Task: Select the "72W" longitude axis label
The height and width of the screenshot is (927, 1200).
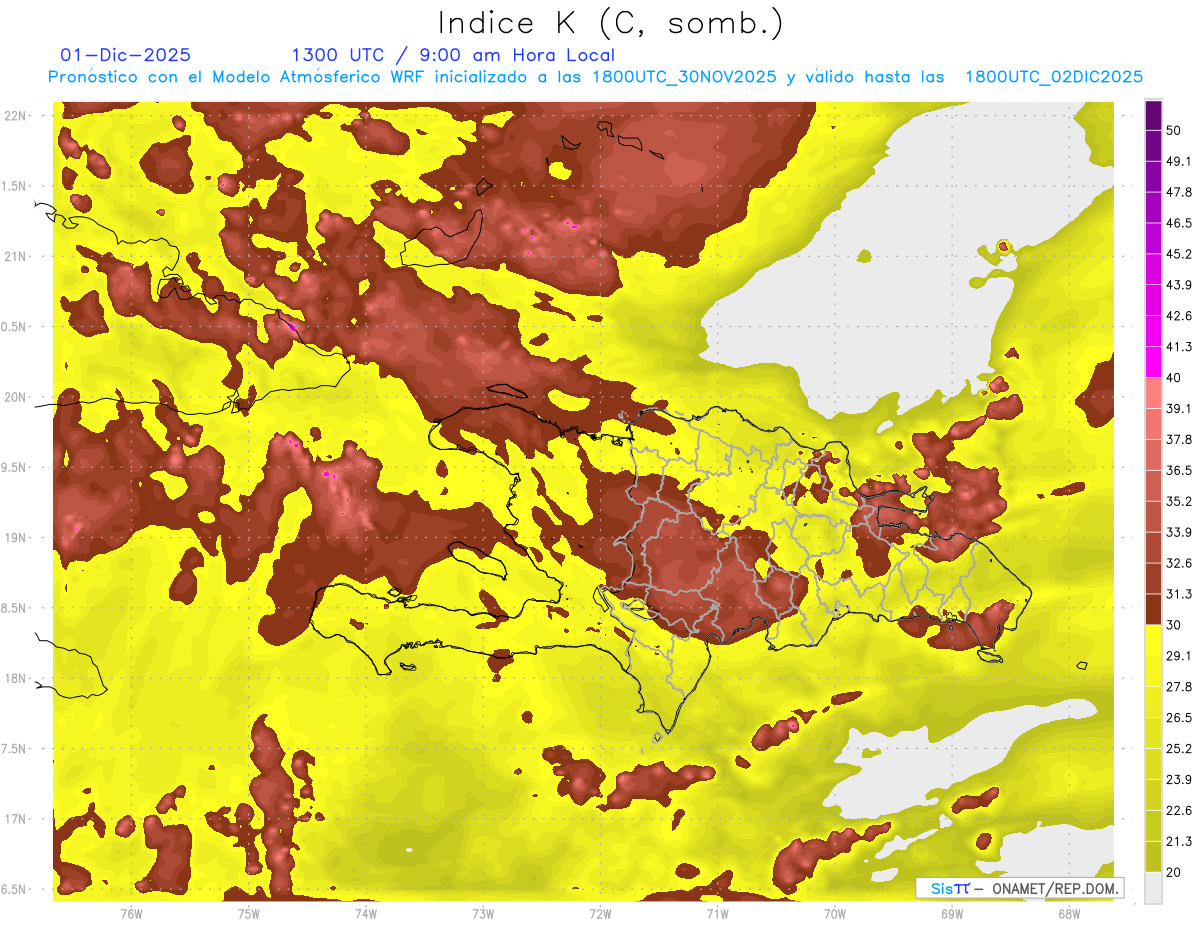Action: (x=600, y=914)
